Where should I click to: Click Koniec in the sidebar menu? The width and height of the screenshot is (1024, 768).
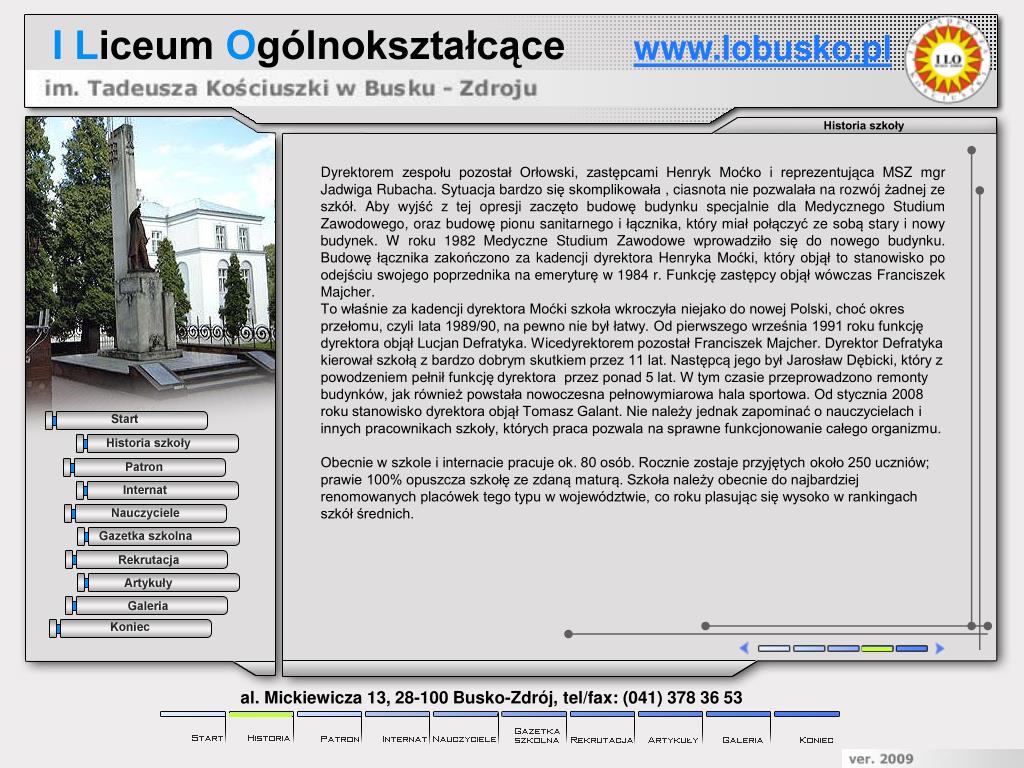tap(130, 628)
